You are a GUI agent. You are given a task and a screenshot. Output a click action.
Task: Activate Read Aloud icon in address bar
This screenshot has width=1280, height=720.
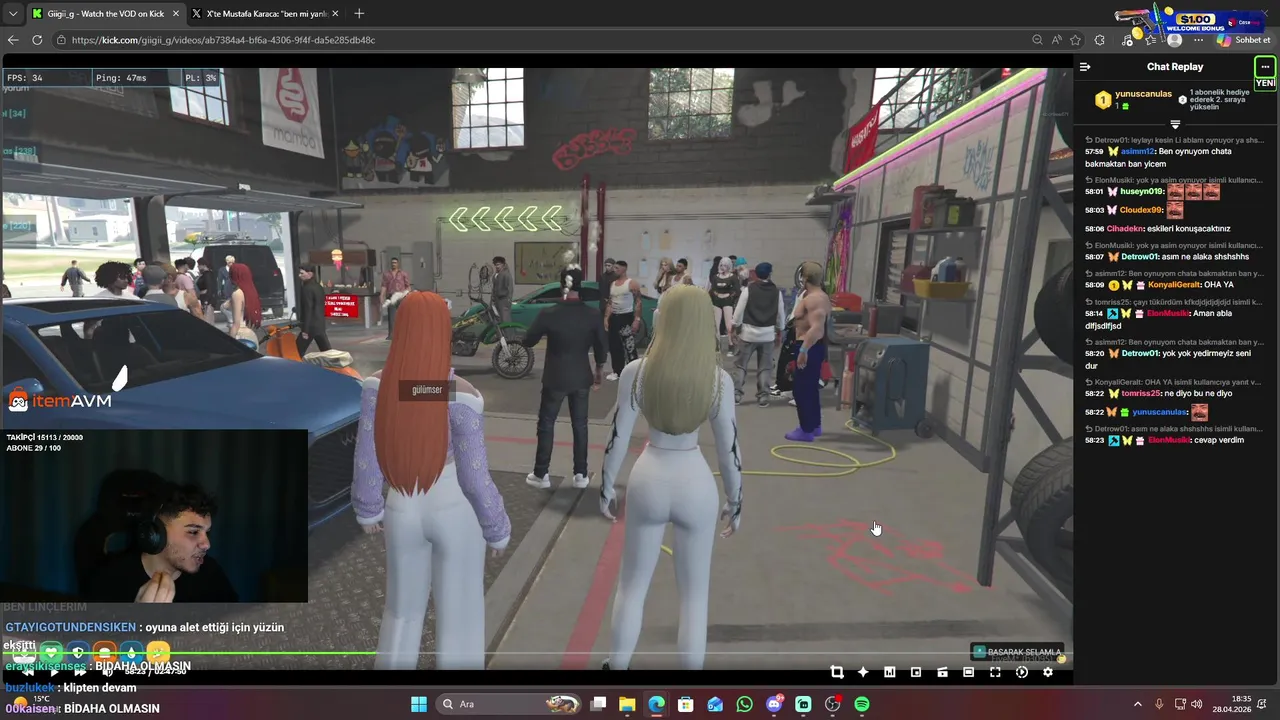coord(1057,40)
